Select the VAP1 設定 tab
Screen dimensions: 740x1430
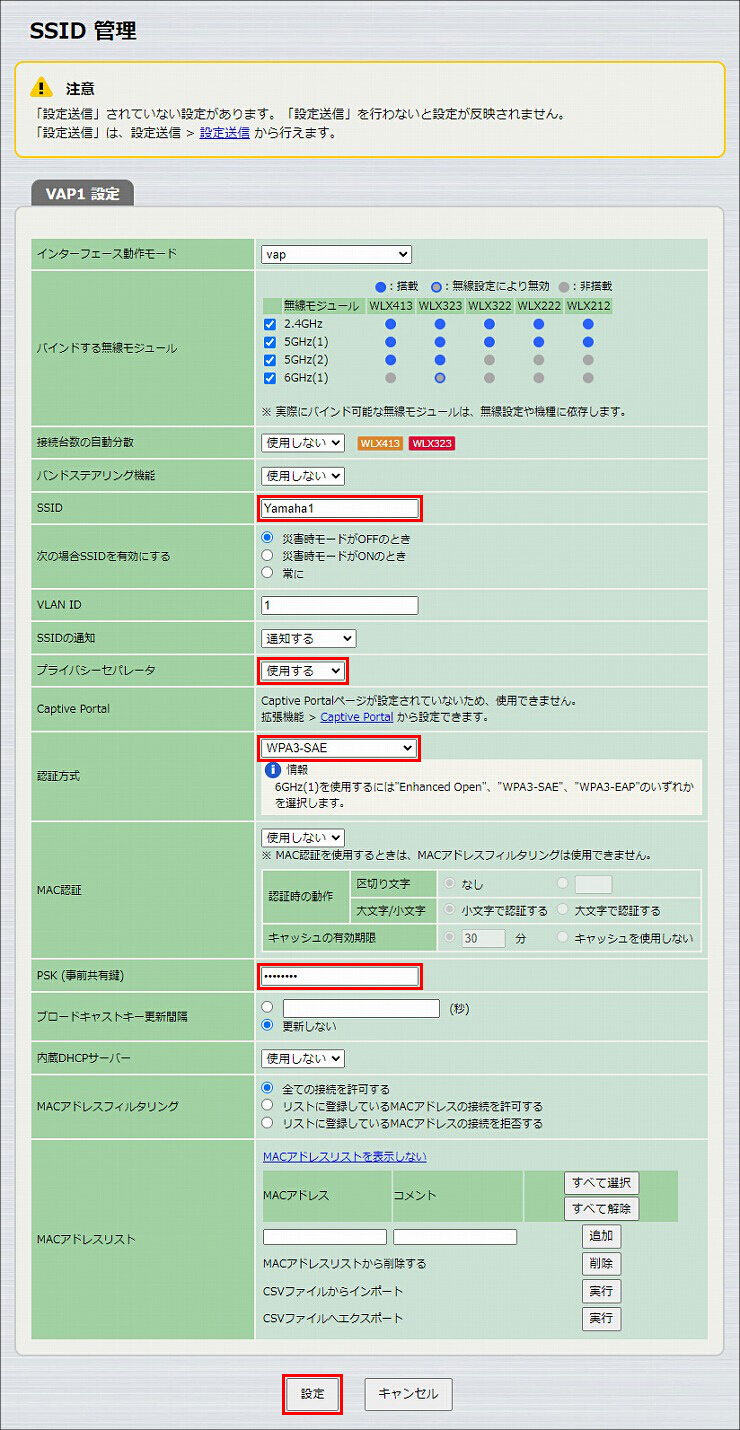click(82, 194)
